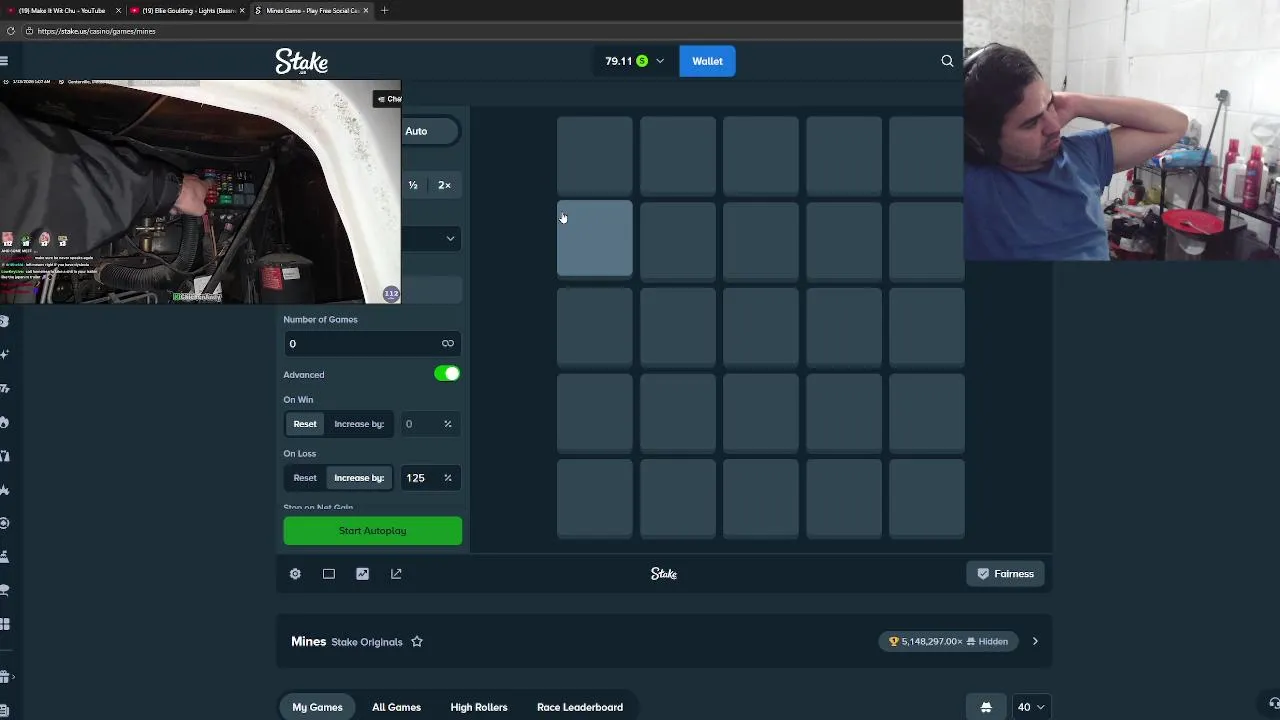Click the blue Wallet button
Image resolution: width=1280 pixels, height=720 pixels.
tap(707, 61)
